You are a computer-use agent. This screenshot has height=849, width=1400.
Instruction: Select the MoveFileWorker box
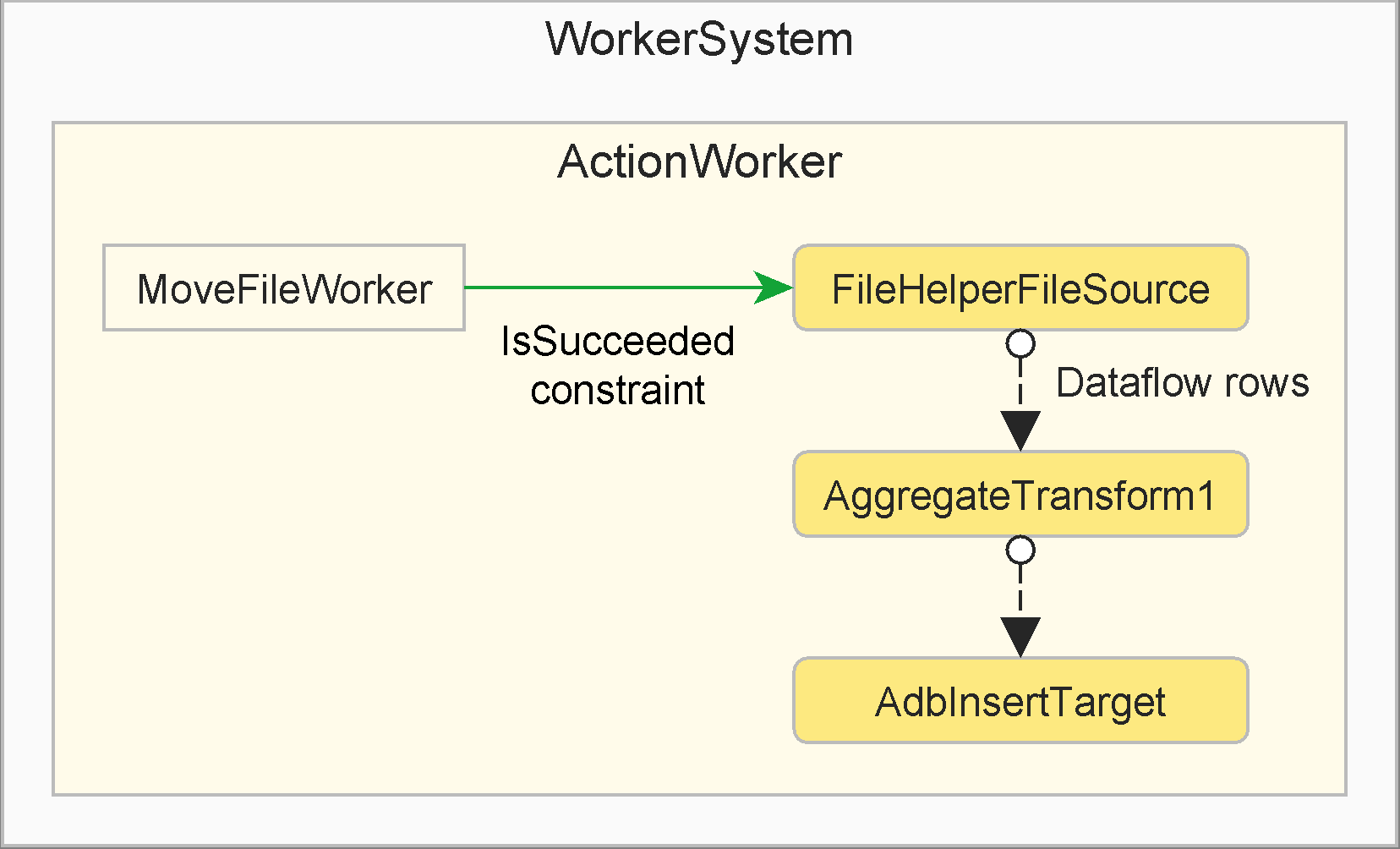coord(284,288)
